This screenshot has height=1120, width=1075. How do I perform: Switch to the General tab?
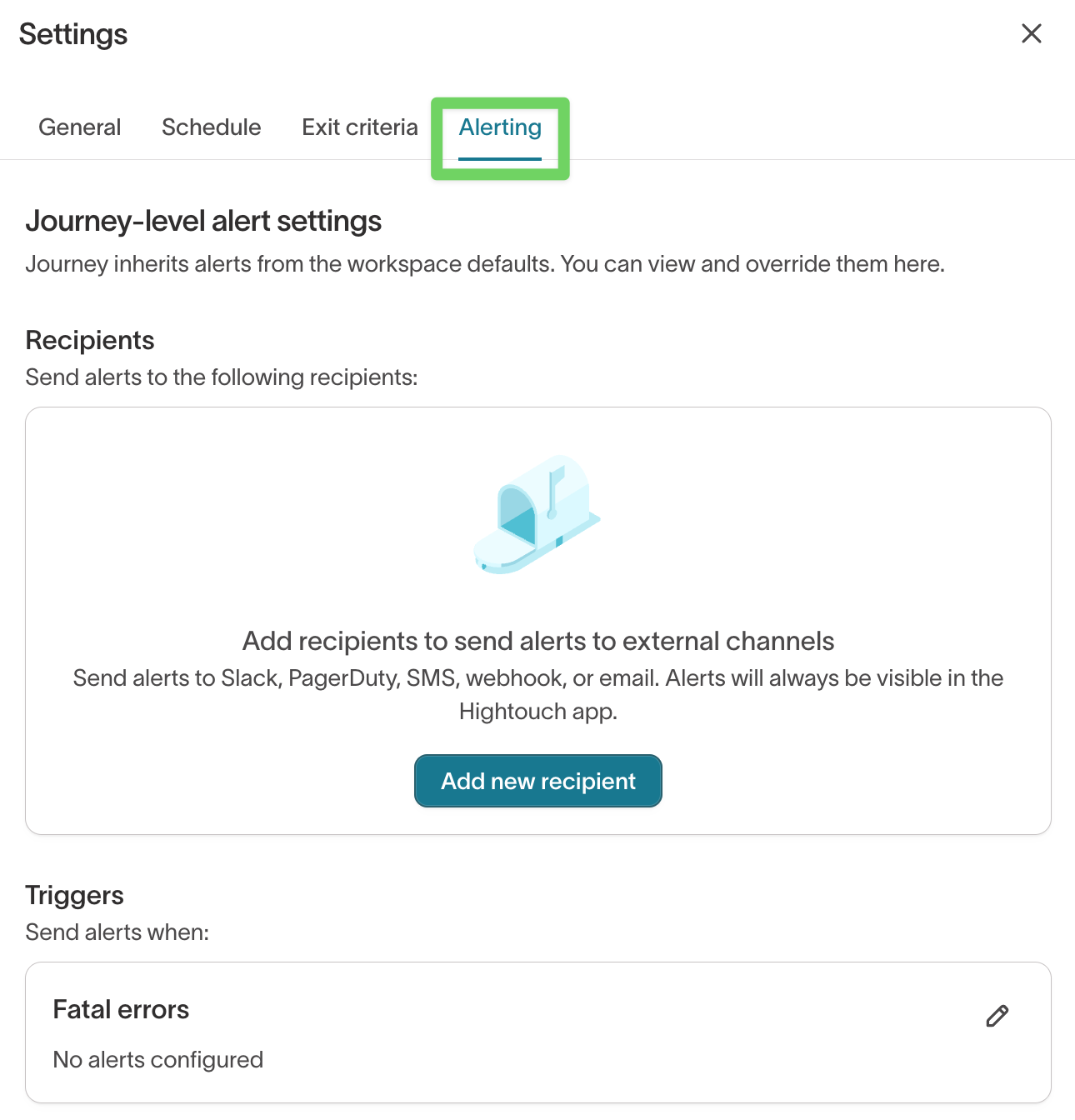click(x=79, y=127)
